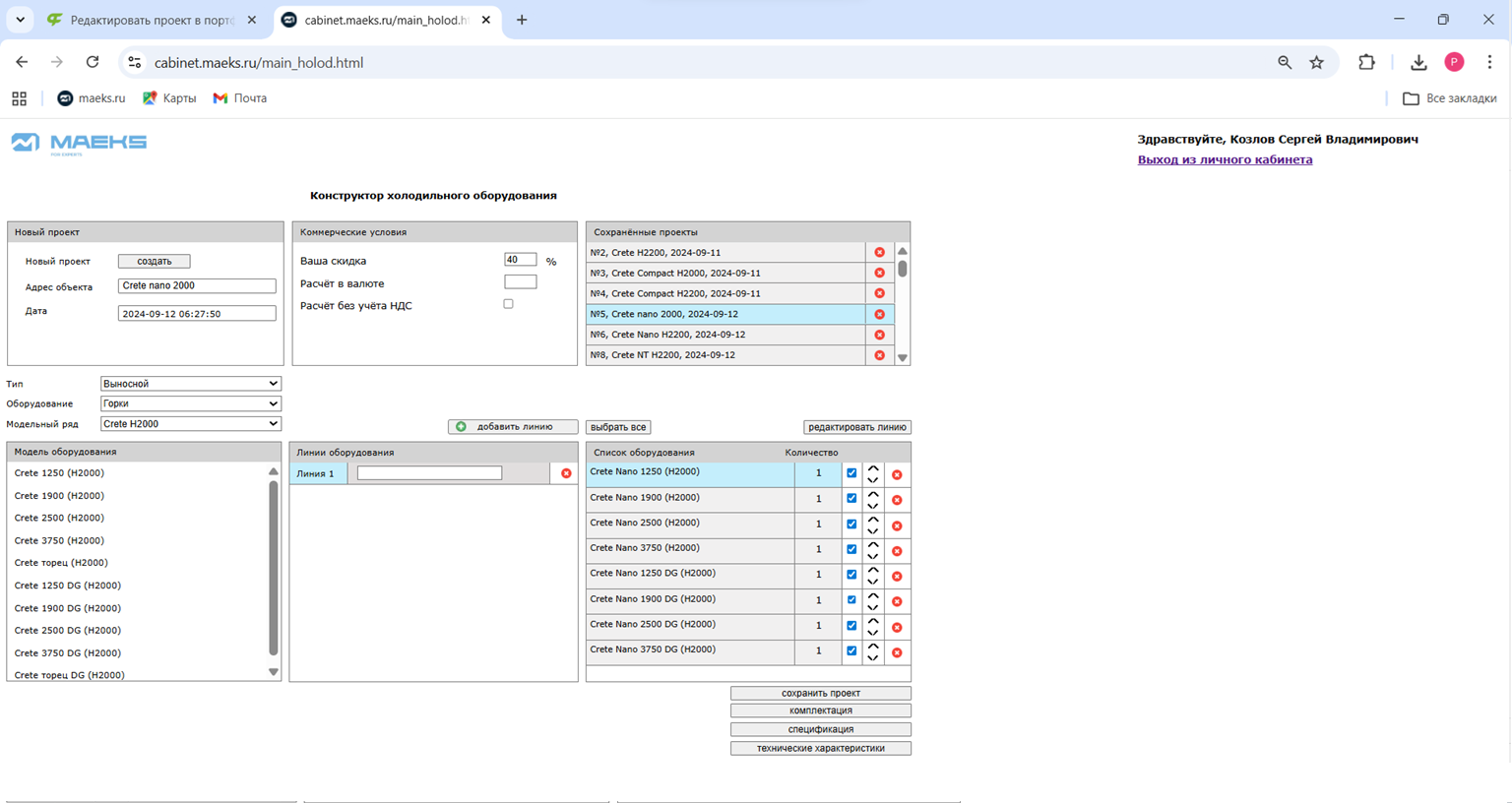Reload the page with the refresh icon
1512x803 pixels.
pyautogui.click(x=93, y=62)
